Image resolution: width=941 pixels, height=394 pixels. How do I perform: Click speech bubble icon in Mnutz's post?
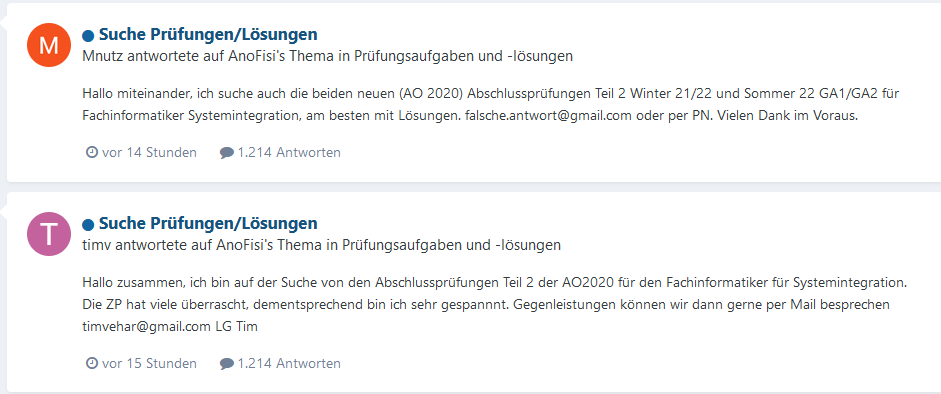[226, 153]
